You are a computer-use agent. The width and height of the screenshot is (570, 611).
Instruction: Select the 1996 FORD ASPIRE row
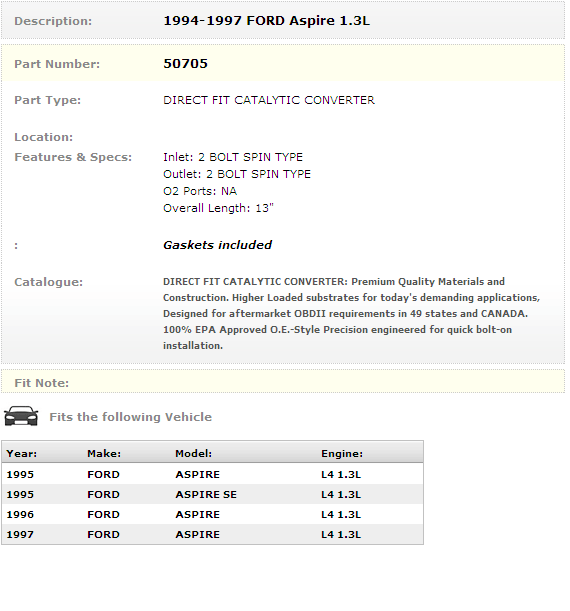[x=212, y=514]
